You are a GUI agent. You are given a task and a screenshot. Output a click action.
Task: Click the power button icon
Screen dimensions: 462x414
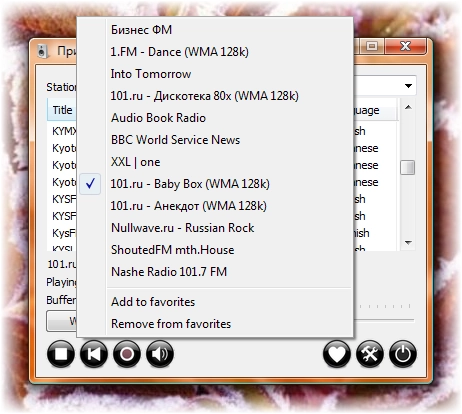tap(403, 354)
